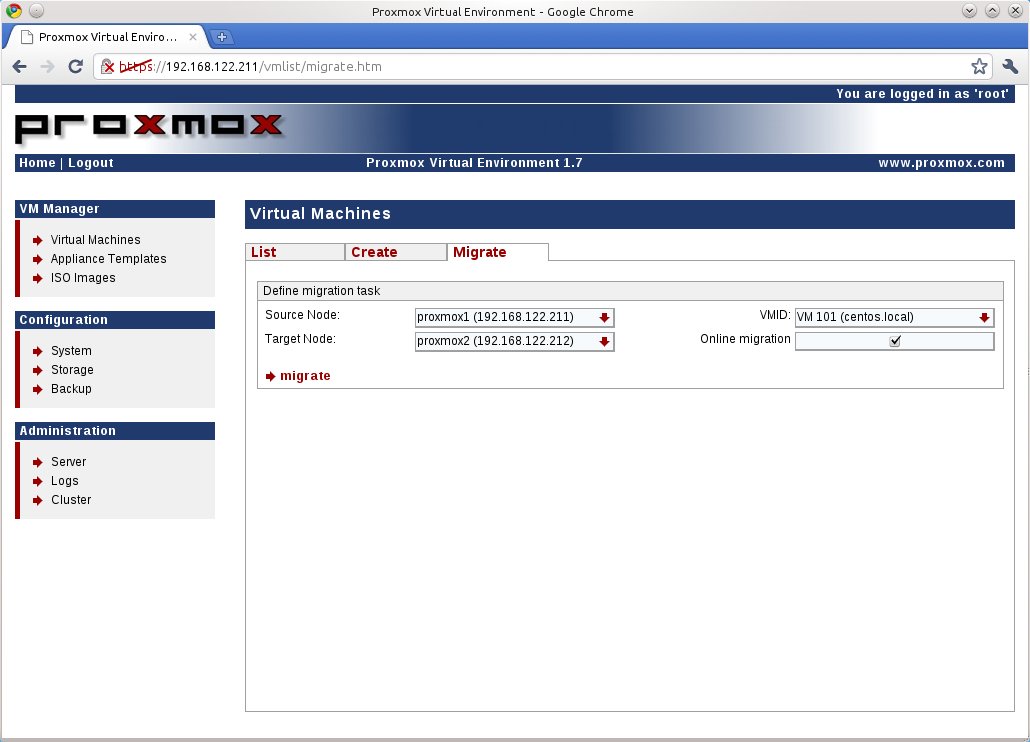This screenshot has width=1030, height=742.
Task: Toggle the Online migration checkbox
Action: 895,341
